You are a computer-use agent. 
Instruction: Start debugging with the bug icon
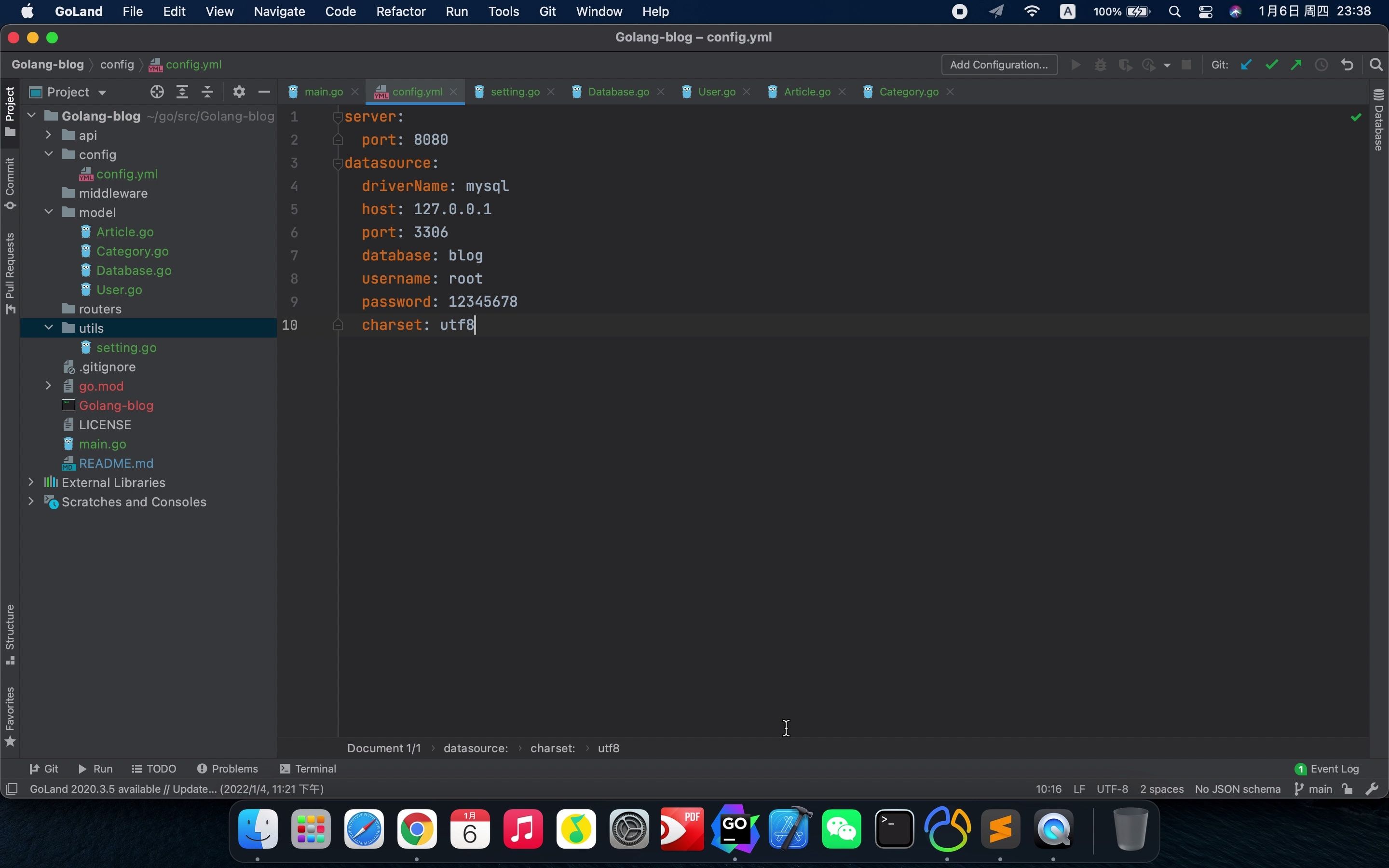pos(1100,65)
